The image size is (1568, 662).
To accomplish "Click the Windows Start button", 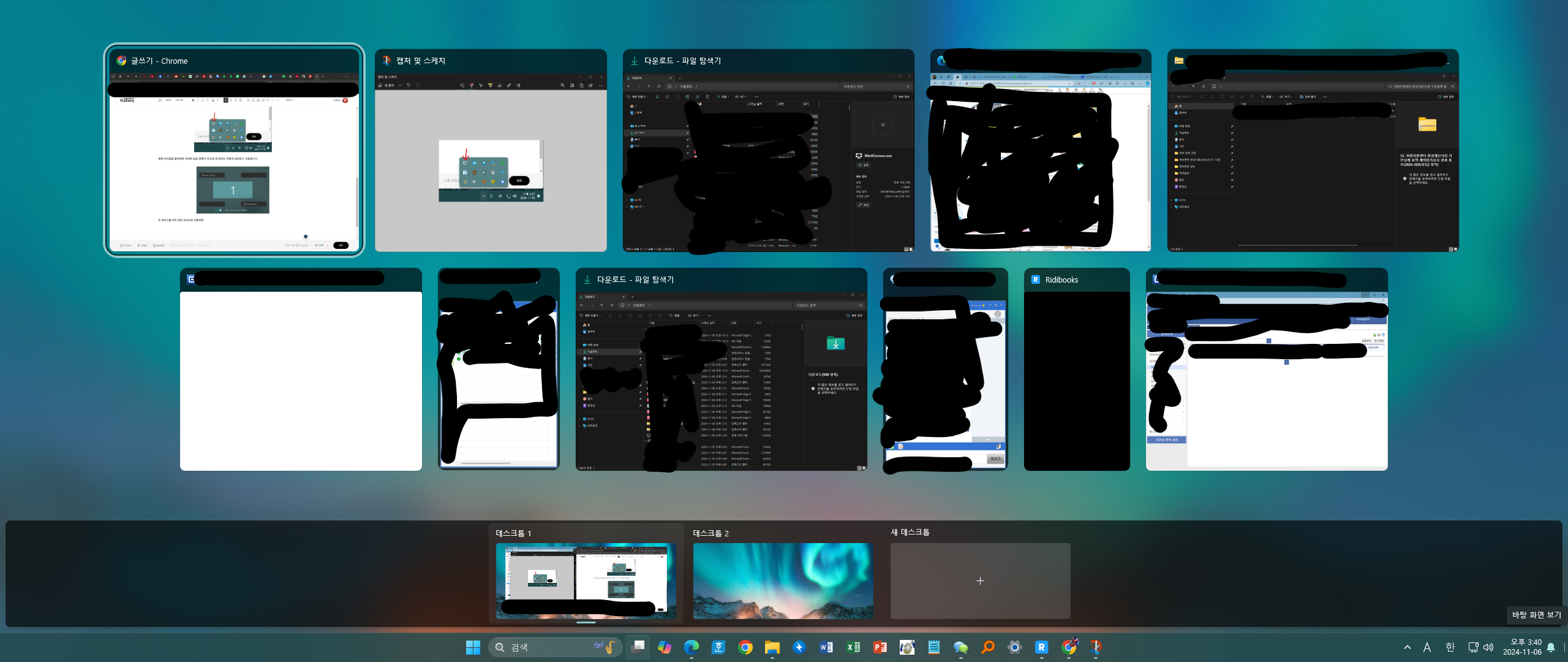I will click(473, 647).
